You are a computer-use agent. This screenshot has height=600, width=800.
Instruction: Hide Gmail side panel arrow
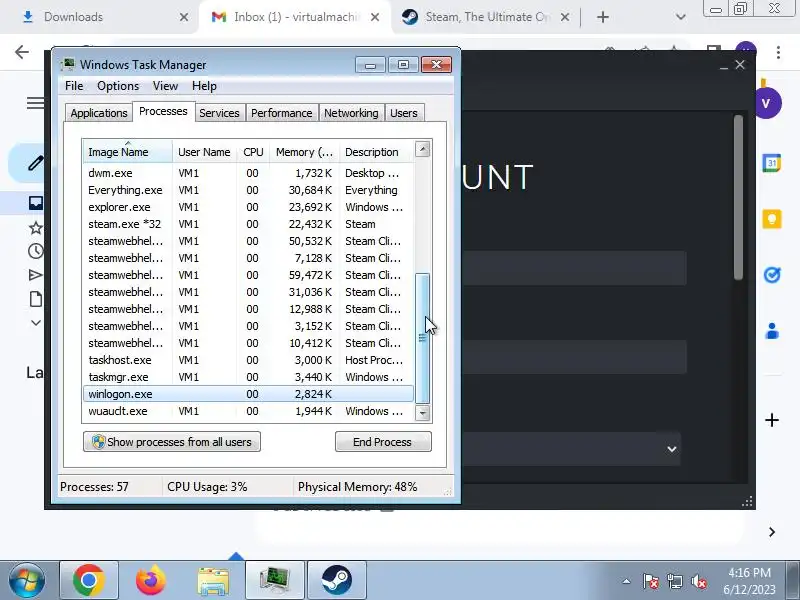(x=772, y=532)
